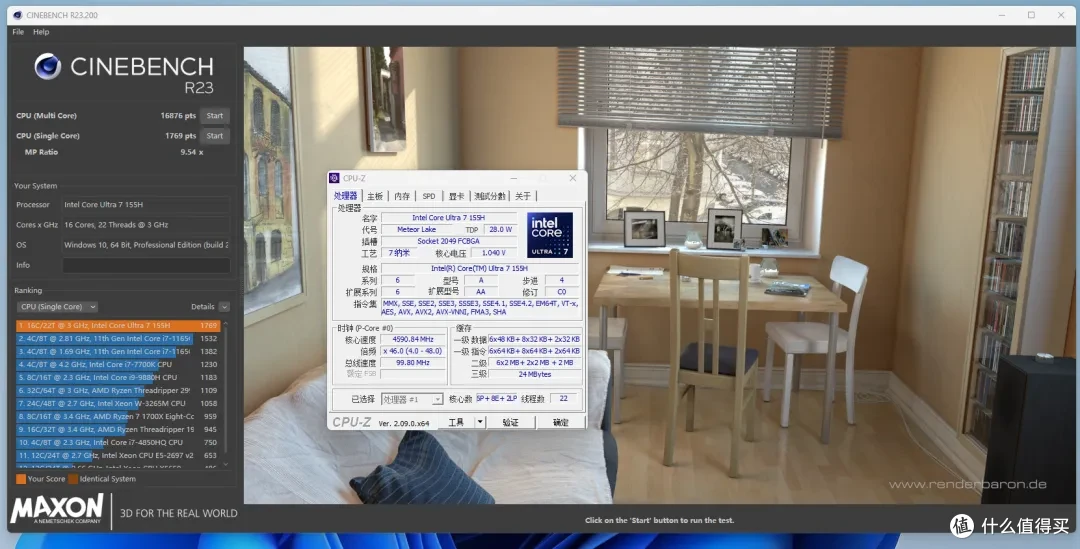The height and width of the screenshot is (549, 1080).
Task: Switch to the 处理器 tab in CPU-Z
Action: point(346,196)
